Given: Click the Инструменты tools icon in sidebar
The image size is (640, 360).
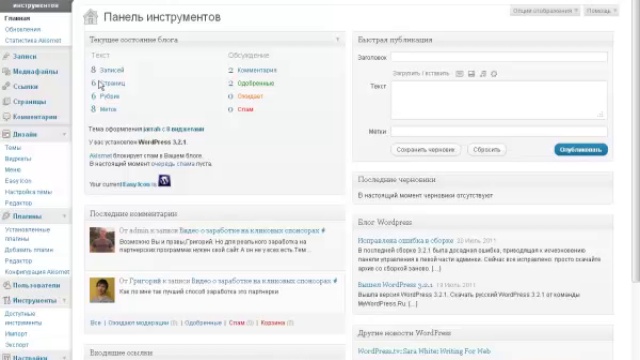Looking at the screenshot, I should tap(6, 300).
